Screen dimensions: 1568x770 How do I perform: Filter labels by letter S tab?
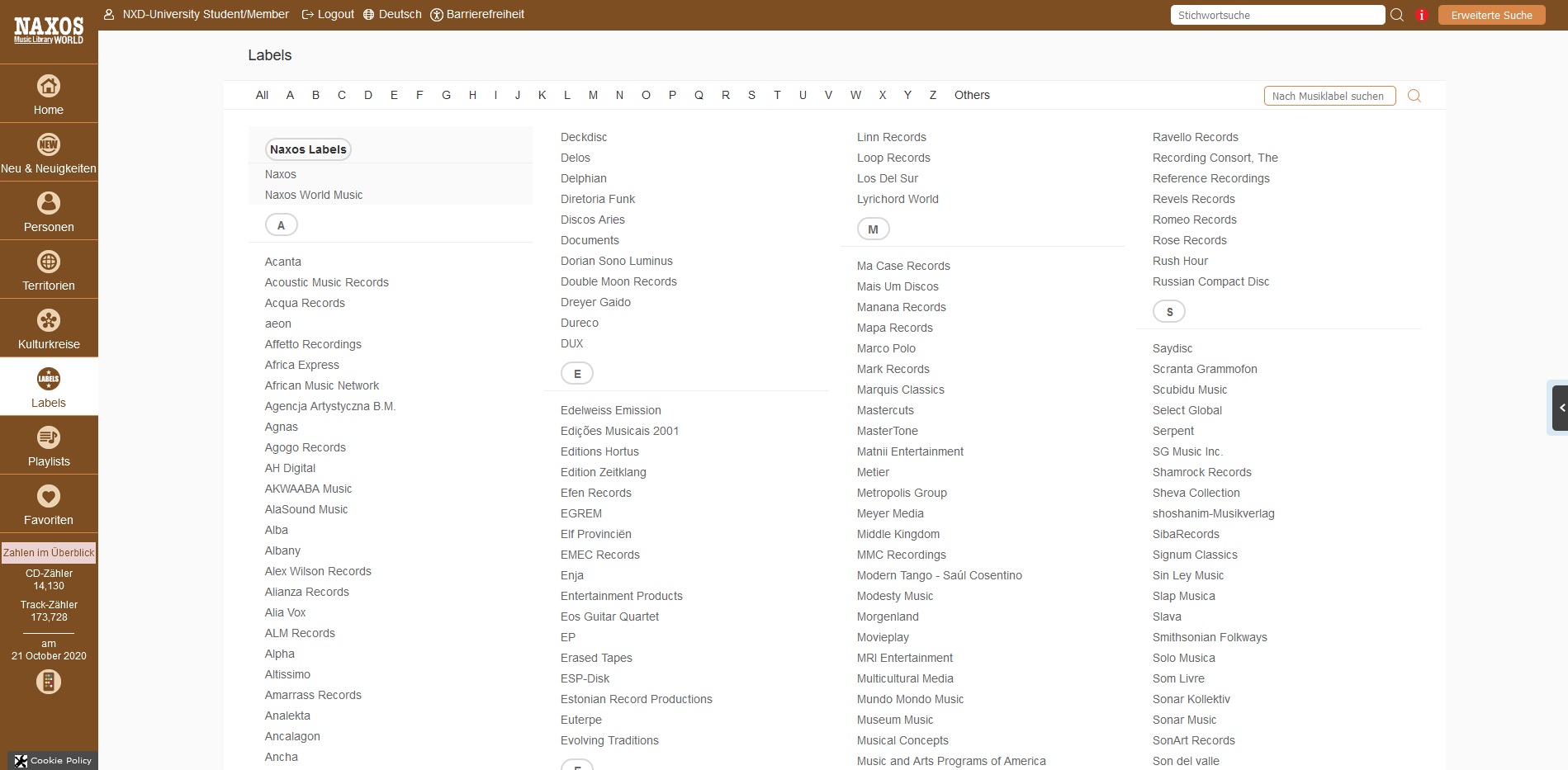point(751,95)
